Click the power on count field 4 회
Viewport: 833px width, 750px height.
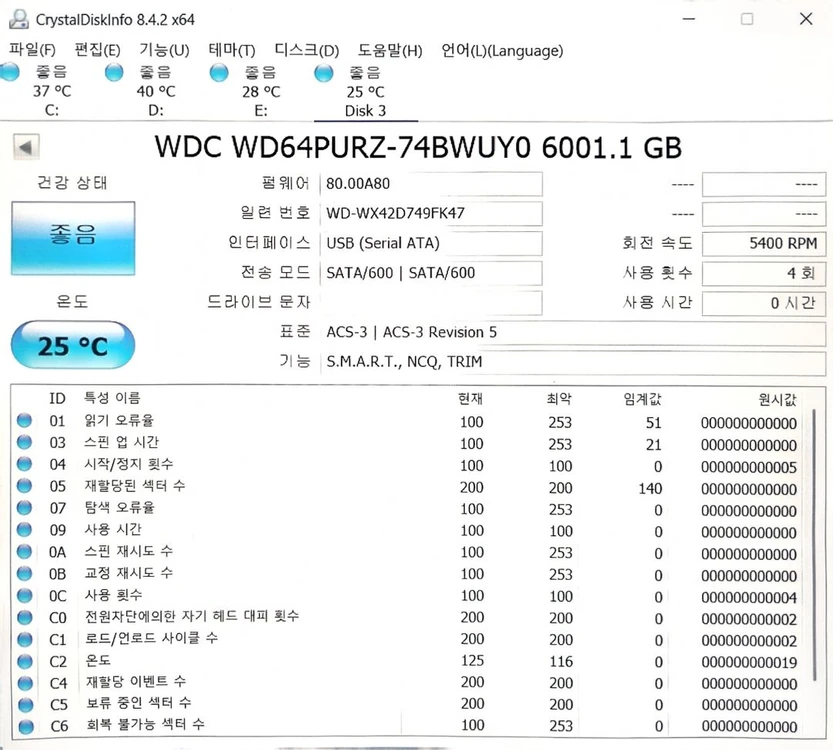coord(764,273)
